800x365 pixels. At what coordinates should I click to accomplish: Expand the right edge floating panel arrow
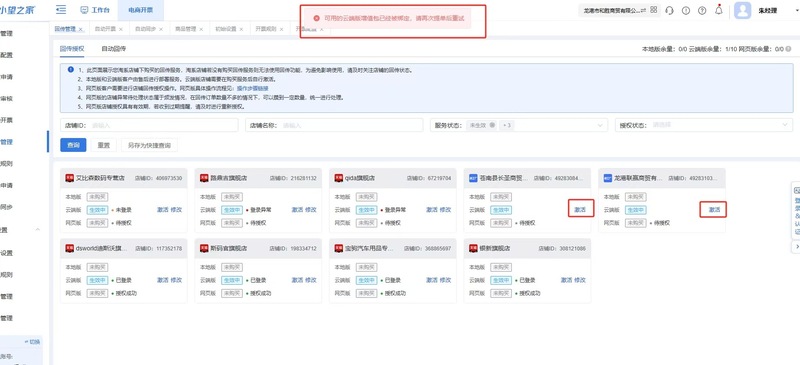(x=796, y=247)
